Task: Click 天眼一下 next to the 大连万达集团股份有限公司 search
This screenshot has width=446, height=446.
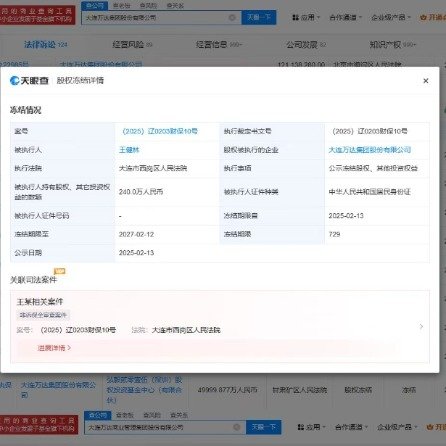Action: (x=259, y=17)
